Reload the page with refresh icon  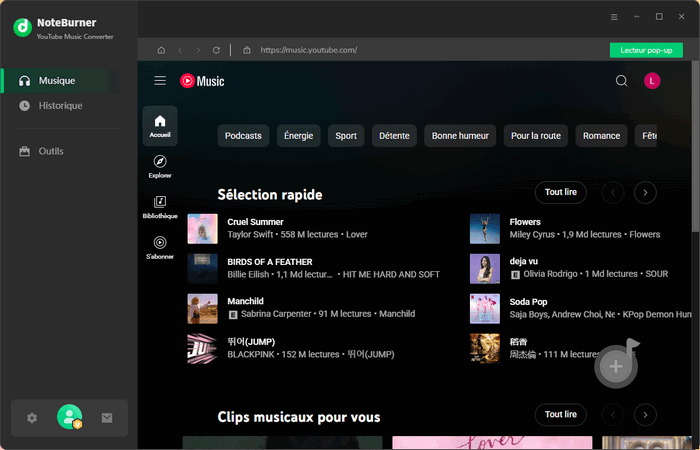(216, 50)
